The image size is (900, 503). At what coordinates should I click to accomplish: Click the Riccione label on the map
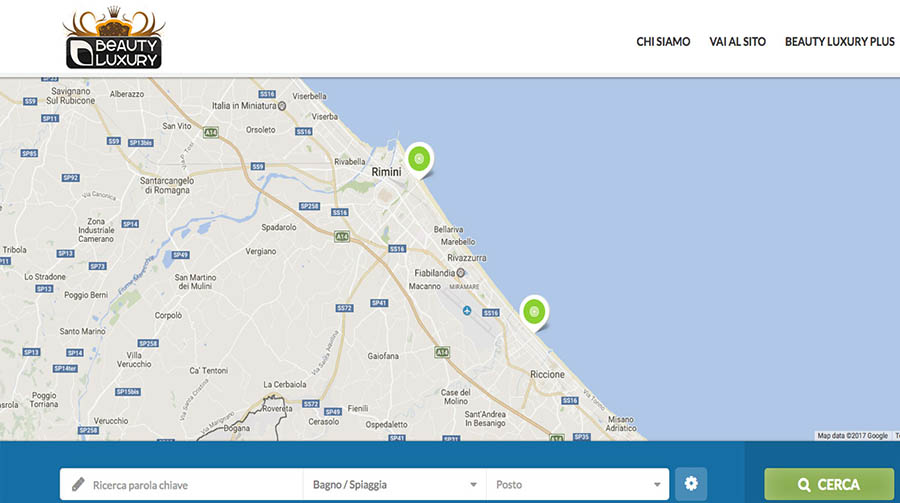point(547,374)
